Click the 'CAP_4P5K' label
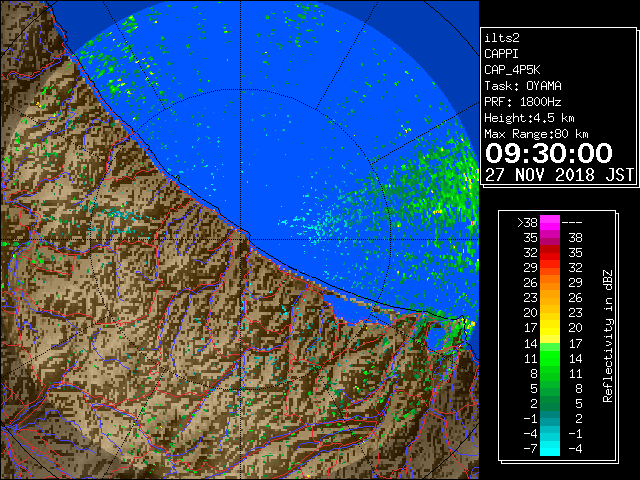 512,70
